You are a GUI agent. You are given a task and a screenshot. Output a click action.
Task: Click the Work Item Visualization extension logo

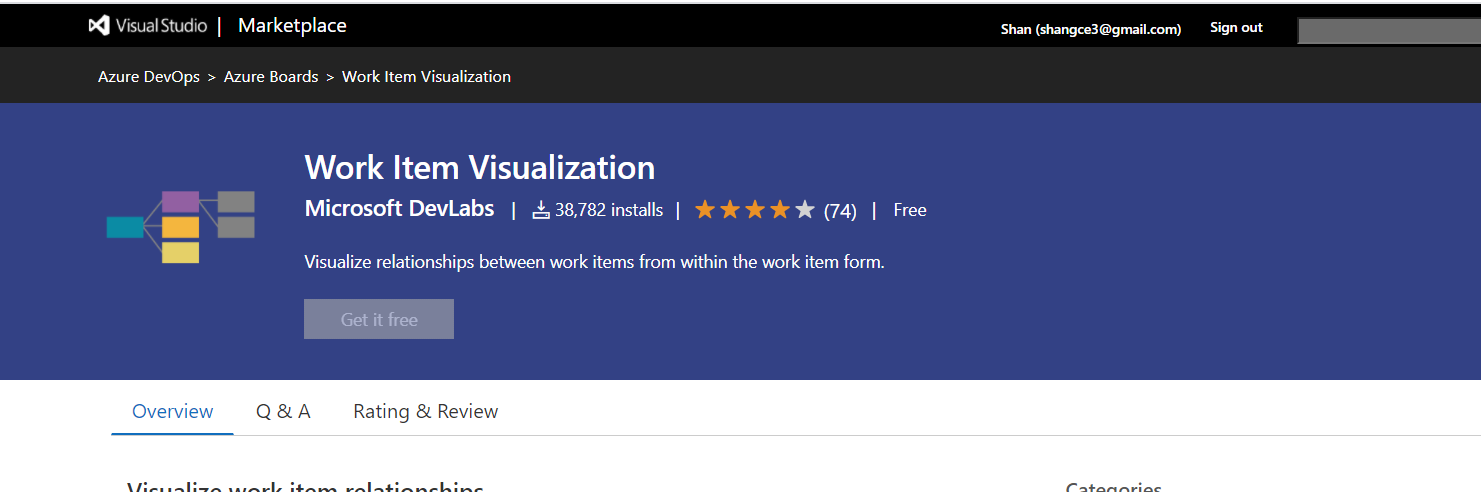click(x=181, y=227)
